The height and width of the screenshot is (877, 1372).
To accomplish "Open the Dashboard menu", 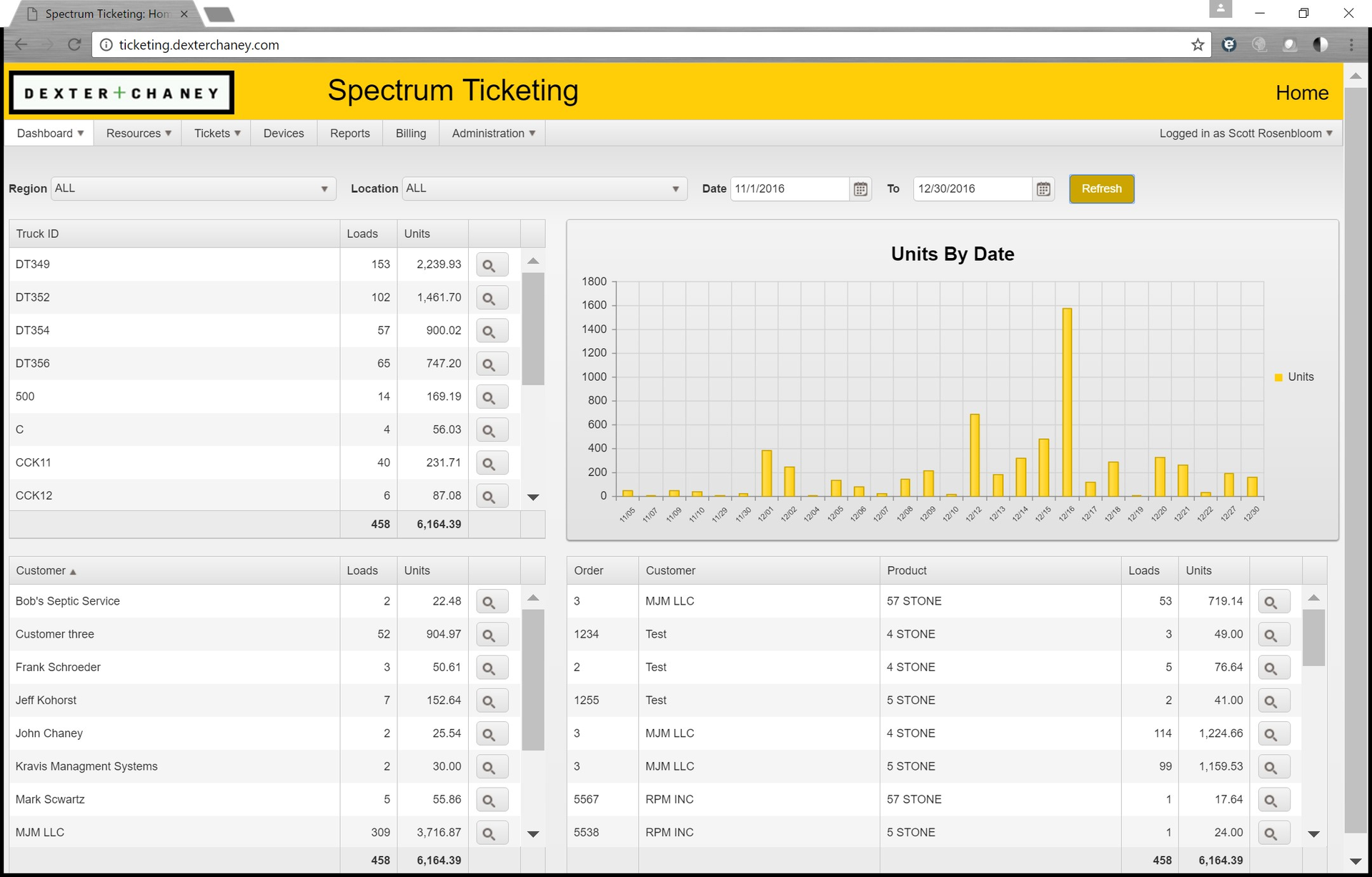I will pyautogui.click(x=50, y=133).
